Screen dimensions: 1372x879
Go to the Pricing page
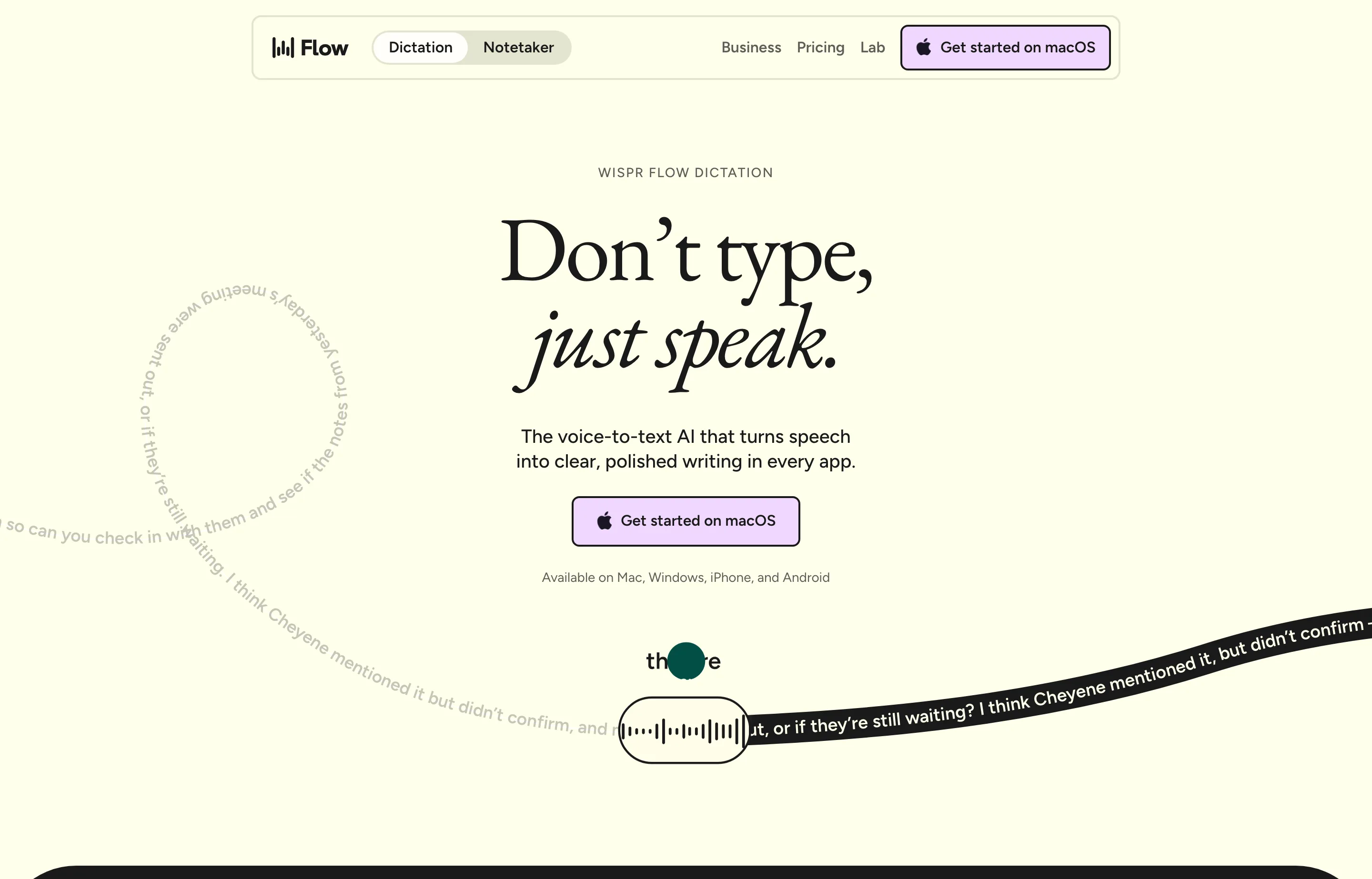tap(820, 47)
